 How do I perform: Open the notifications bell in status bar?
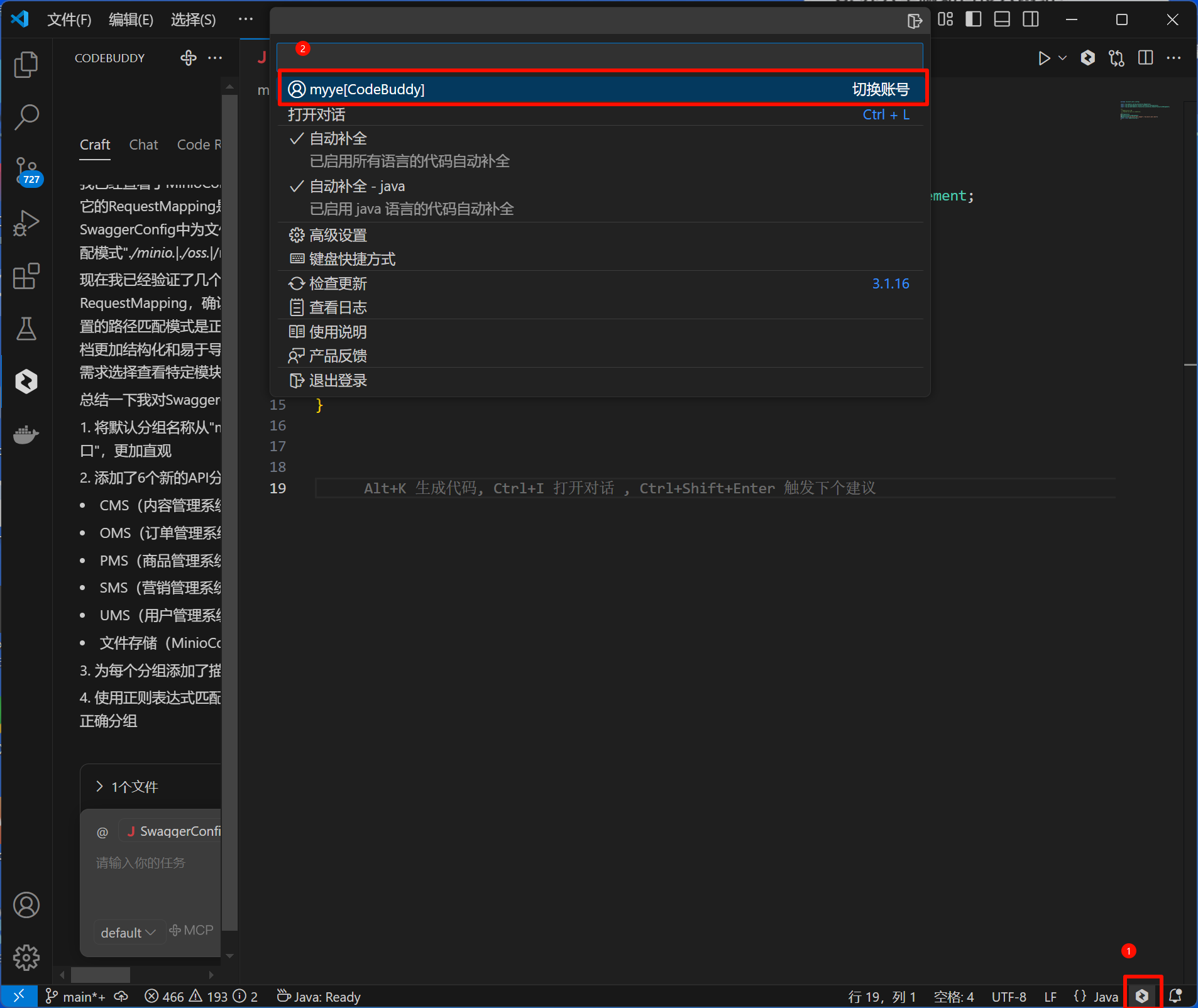coord(1175,996)
